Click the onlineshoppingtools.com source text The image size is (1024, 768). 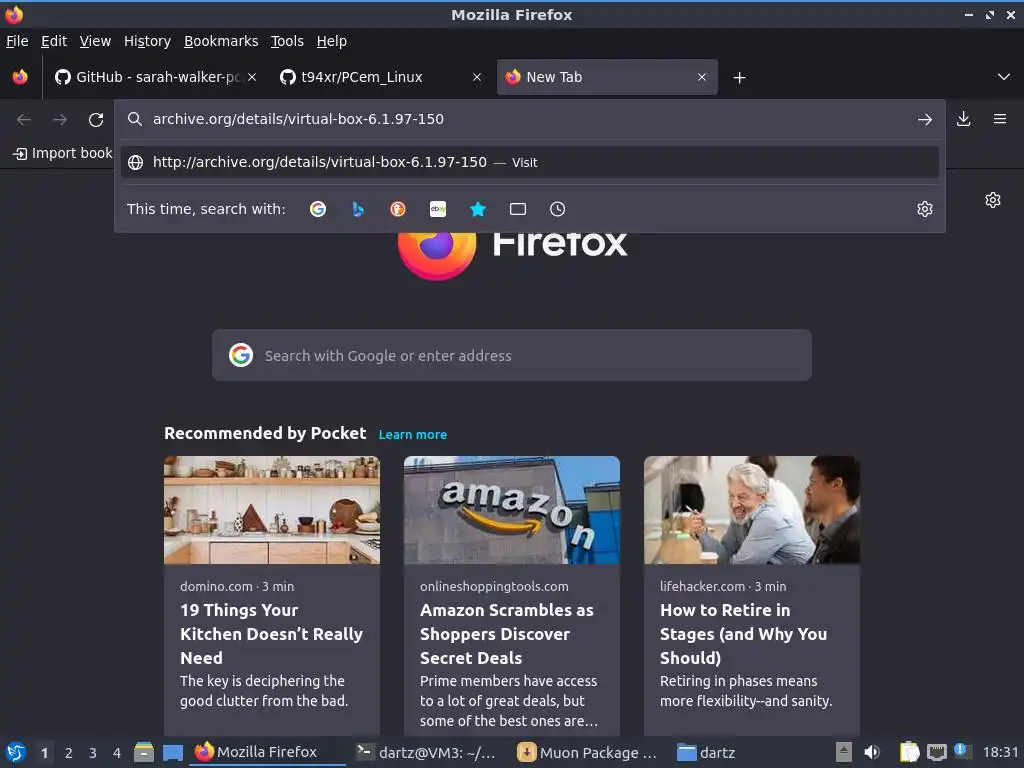point(494,586)
